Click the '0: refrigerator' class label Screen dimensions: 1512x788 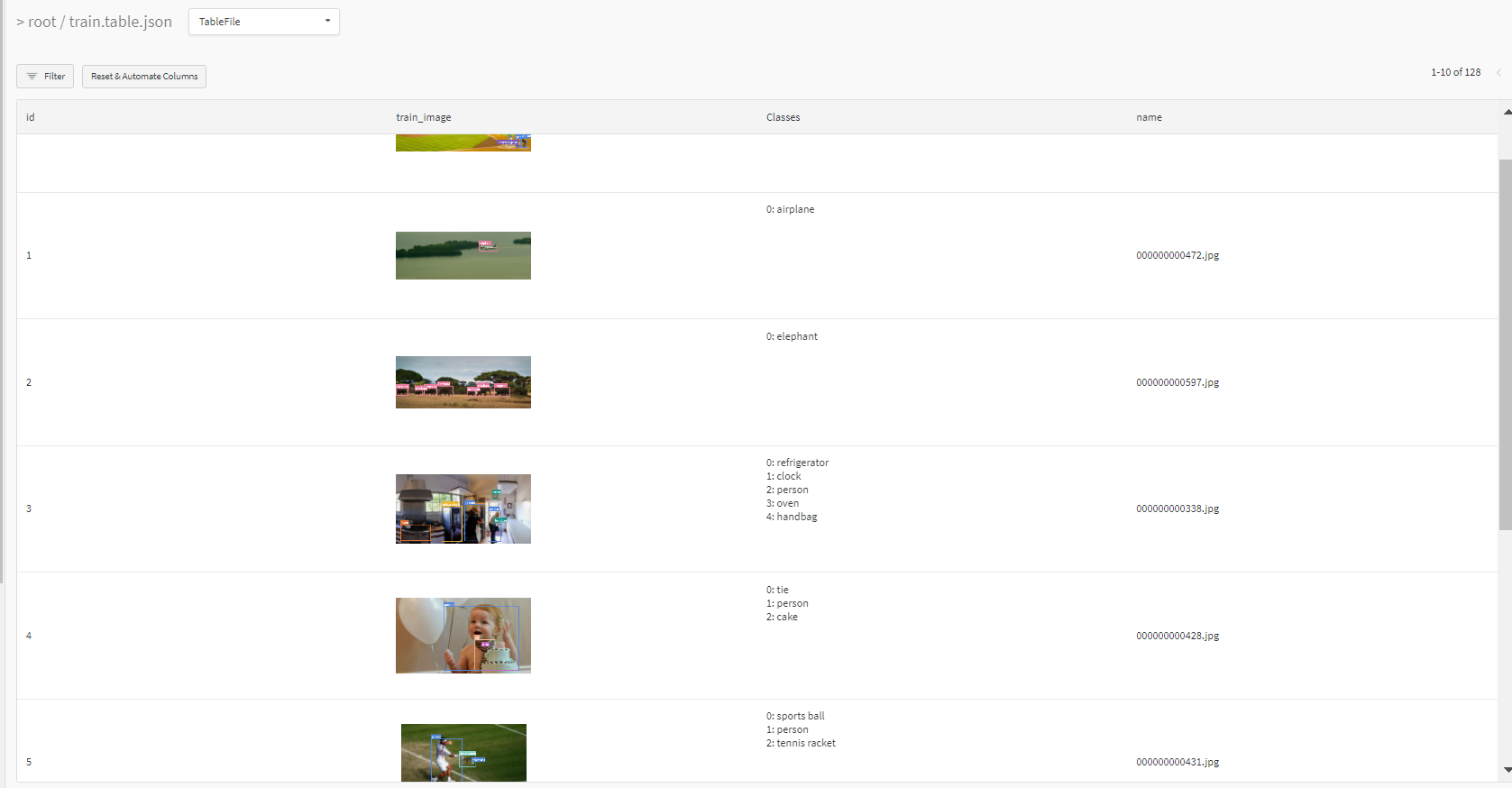797,463
